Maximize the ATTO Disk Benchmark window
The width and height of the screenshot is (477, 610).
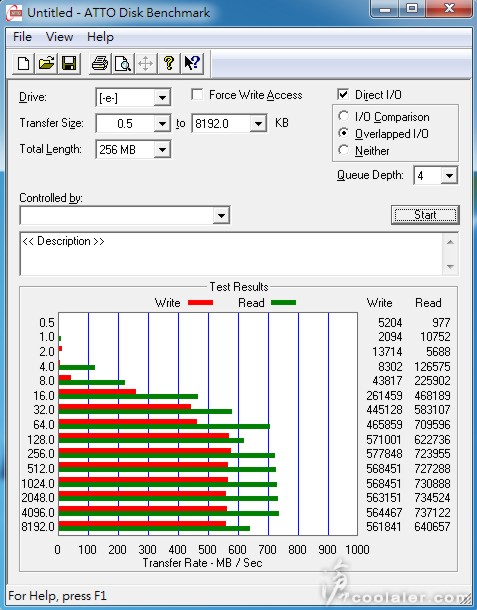[412, 8]
